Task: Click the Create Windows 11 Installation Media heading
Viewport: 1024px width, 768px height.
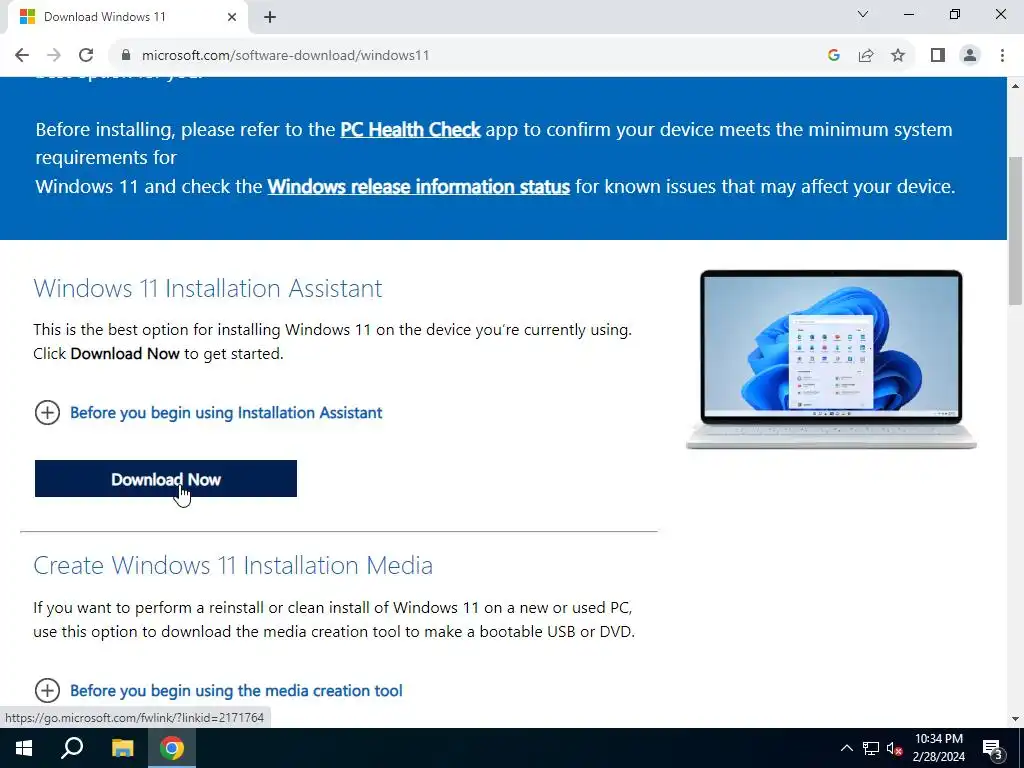Action: point(233,566)
